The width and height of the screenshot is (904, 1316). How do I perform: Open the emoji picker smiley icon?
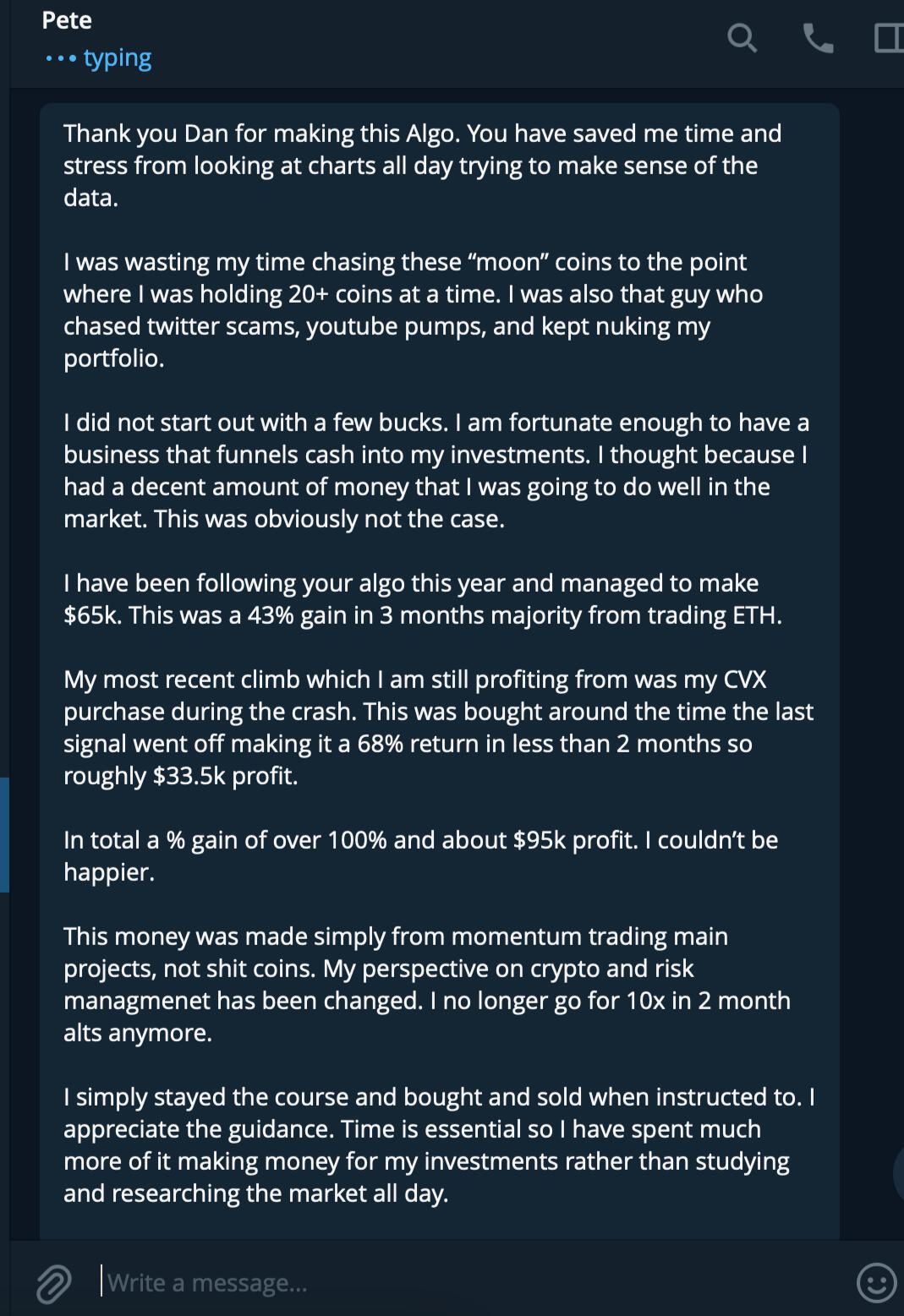point(876,1283)
